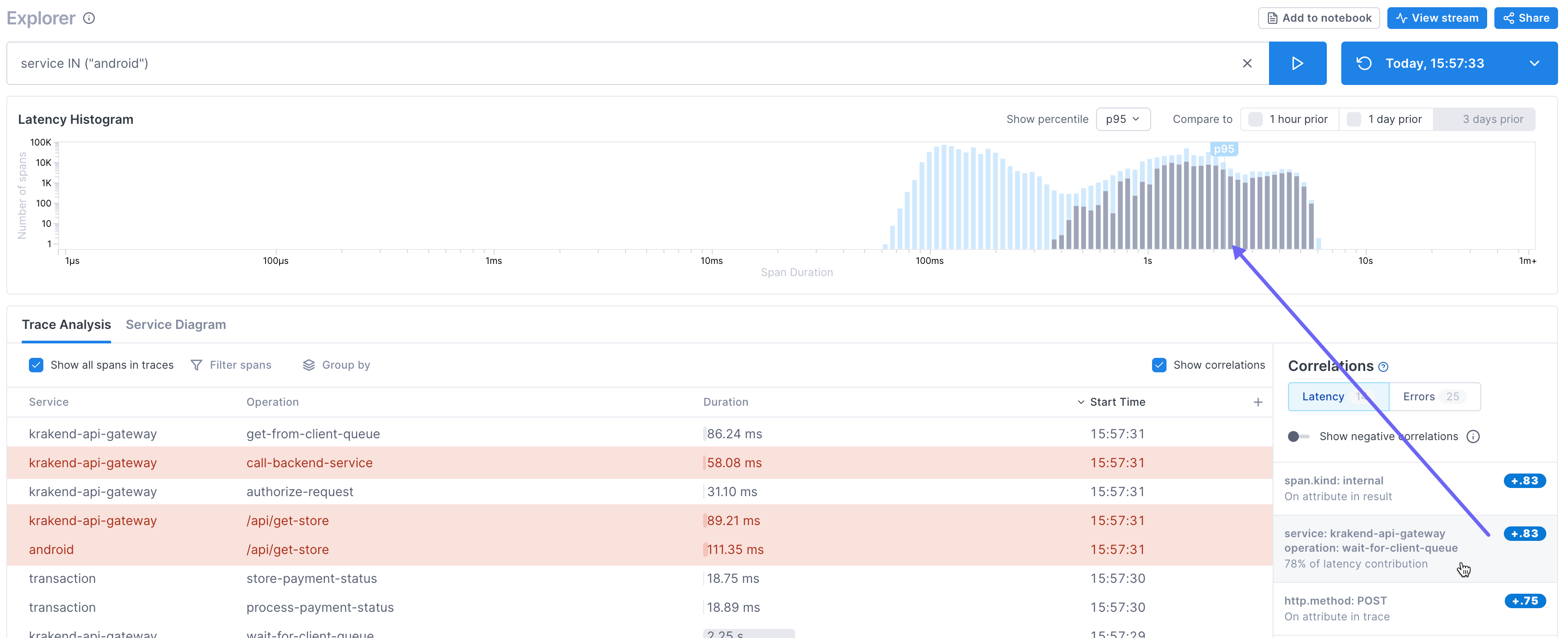Screen dimensions: 1568x638
Task: Expand the Today time range dropdown
Action: click(x=1534, y=63)
